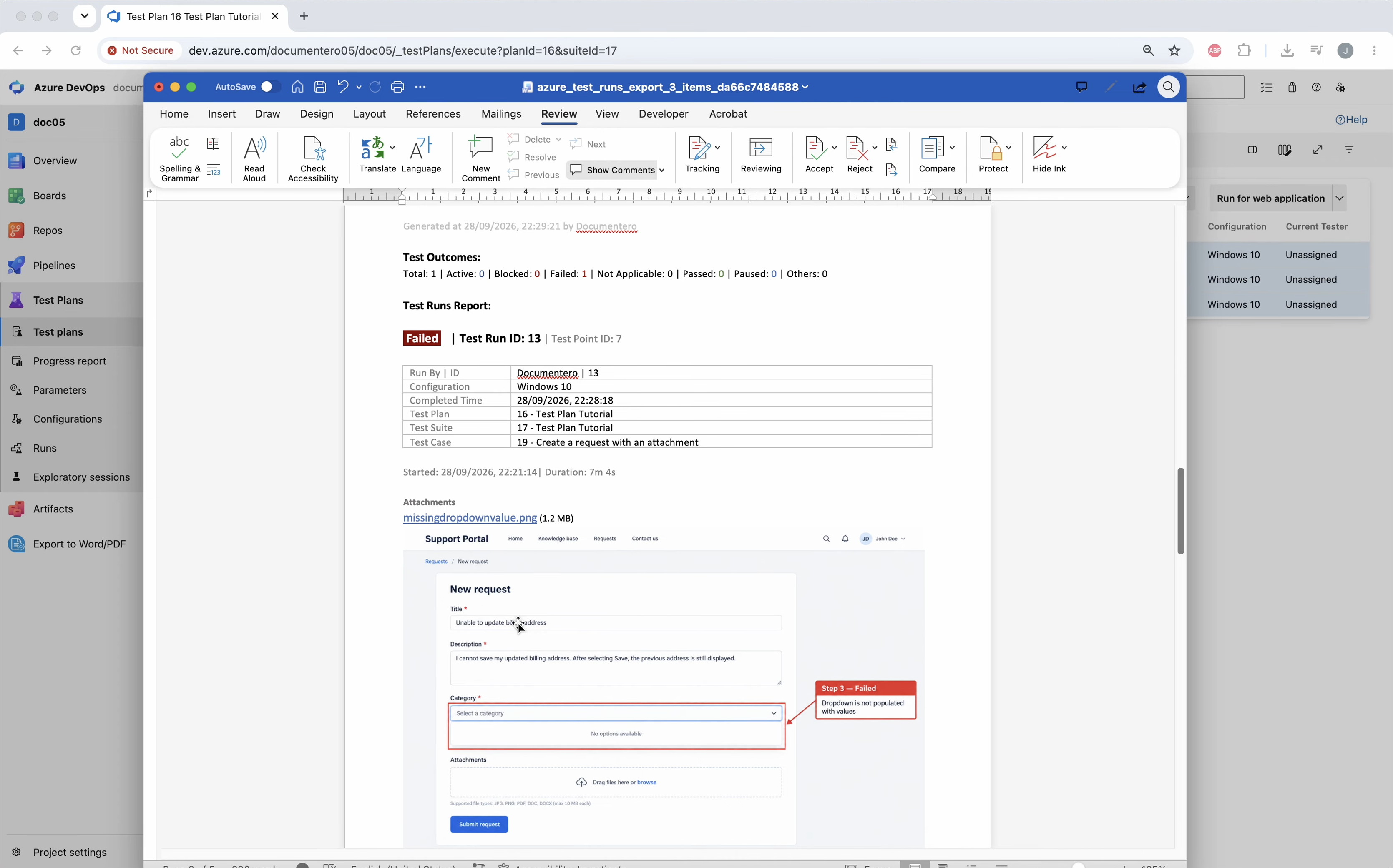Click the Compare documents icon
This screenshot has height=868, width=1393.
tap(932, 148)
